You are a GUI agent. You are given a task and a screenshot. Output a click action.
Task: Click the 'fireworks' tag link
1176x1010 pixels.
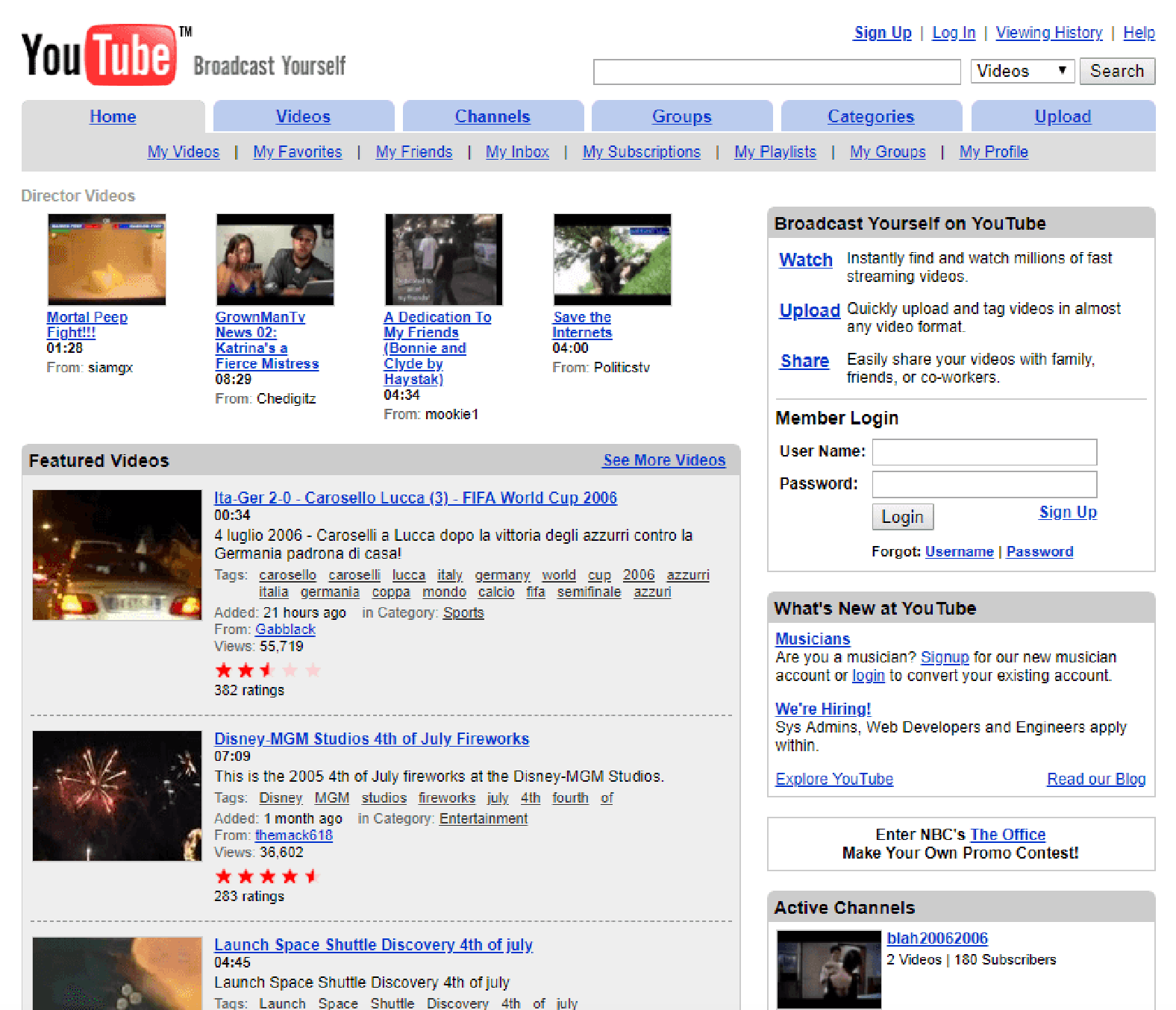click(x=447, y=797)
